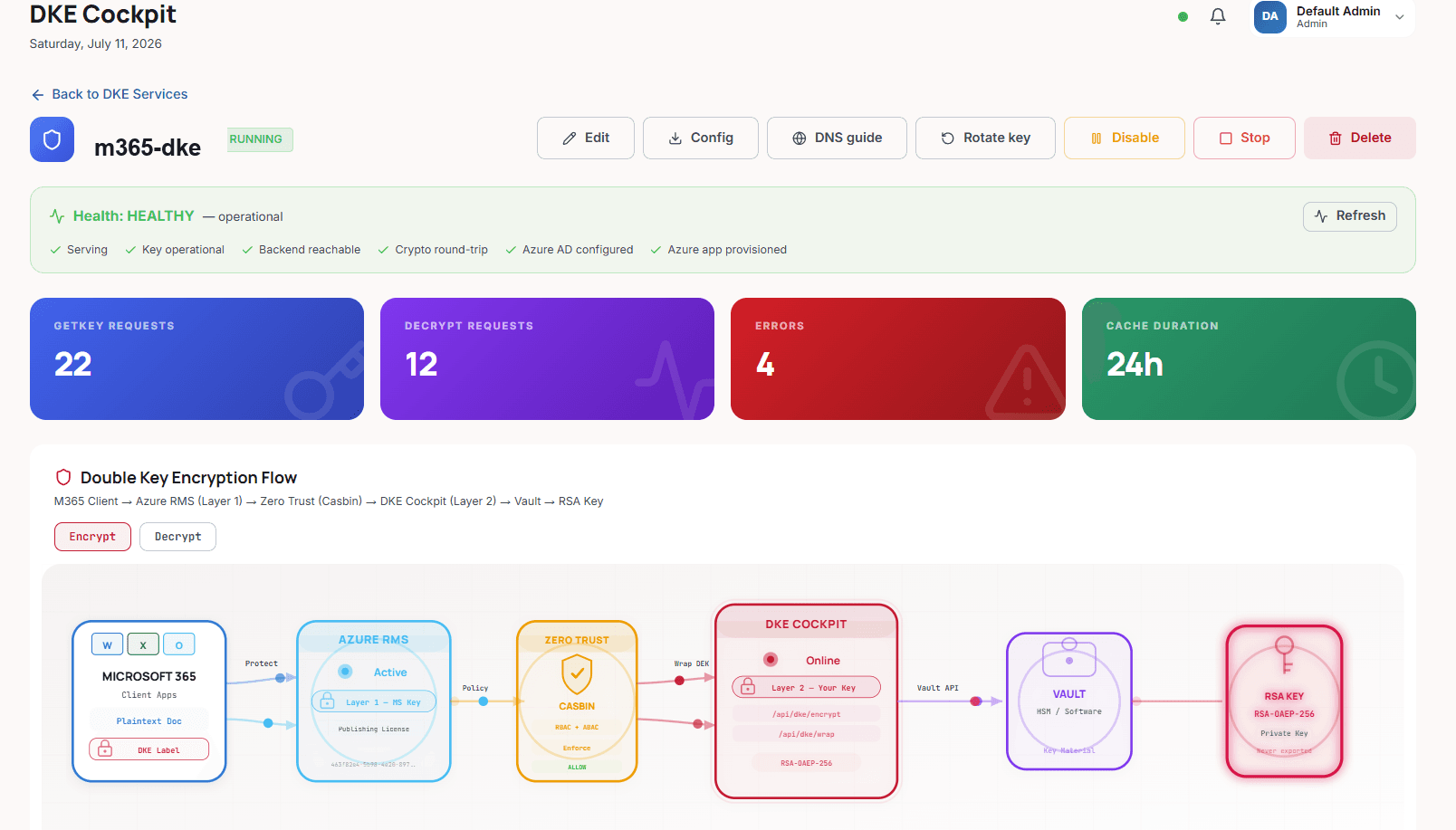The width and height of the screenshot is (1456, 830).
Task: Disable the m365-dke service
Action: [x=1124, y=138]
